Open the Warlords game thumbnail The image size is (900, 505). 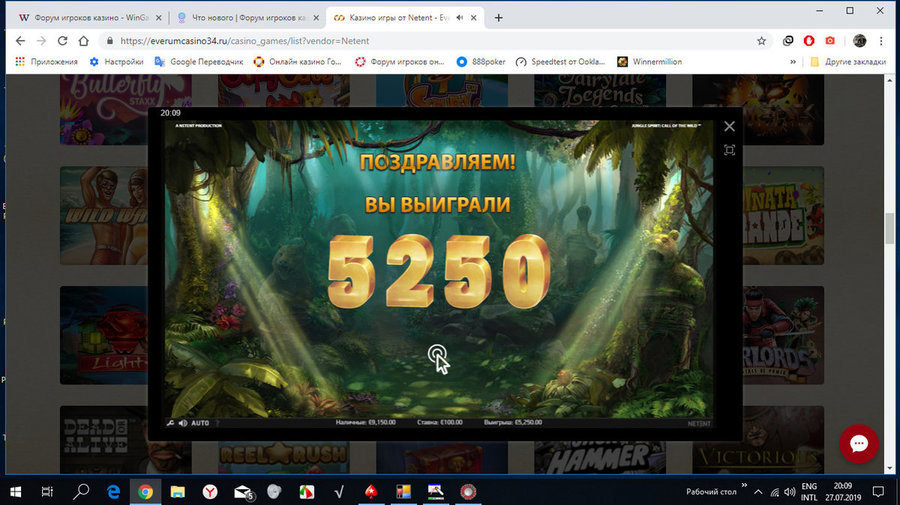point(783,335)
